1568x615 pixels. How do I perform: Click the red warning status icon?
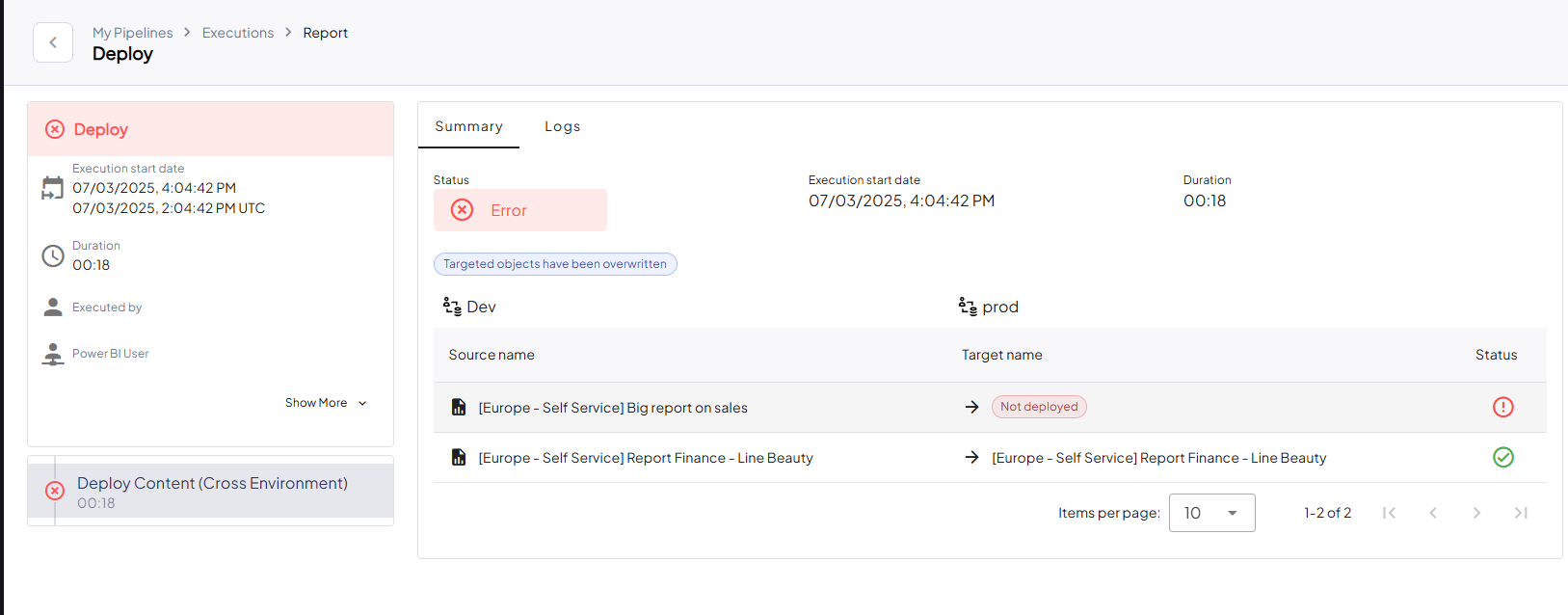tap(1503, 407)
